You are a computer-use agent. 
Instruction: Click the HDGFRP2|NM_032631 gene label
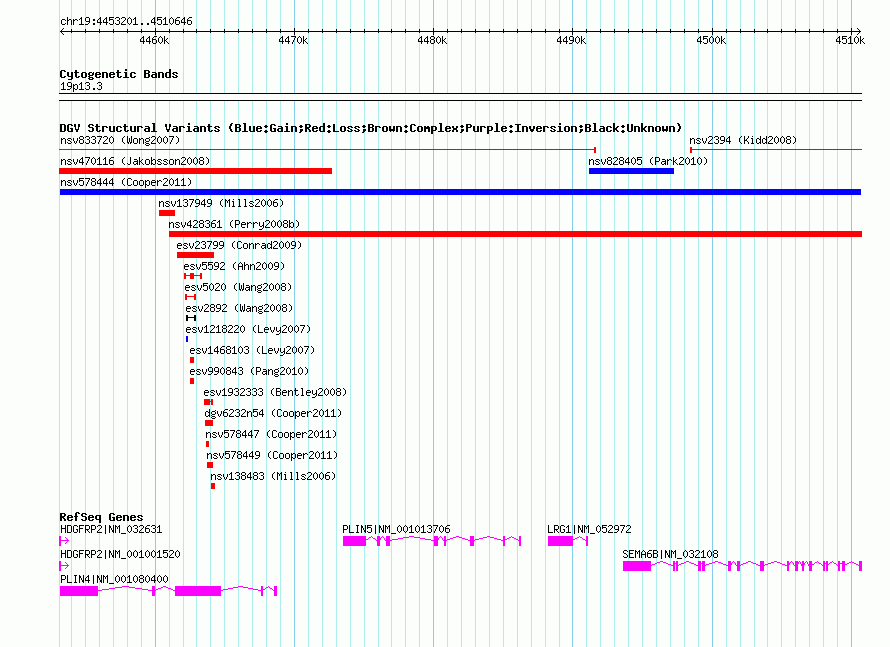111,529
